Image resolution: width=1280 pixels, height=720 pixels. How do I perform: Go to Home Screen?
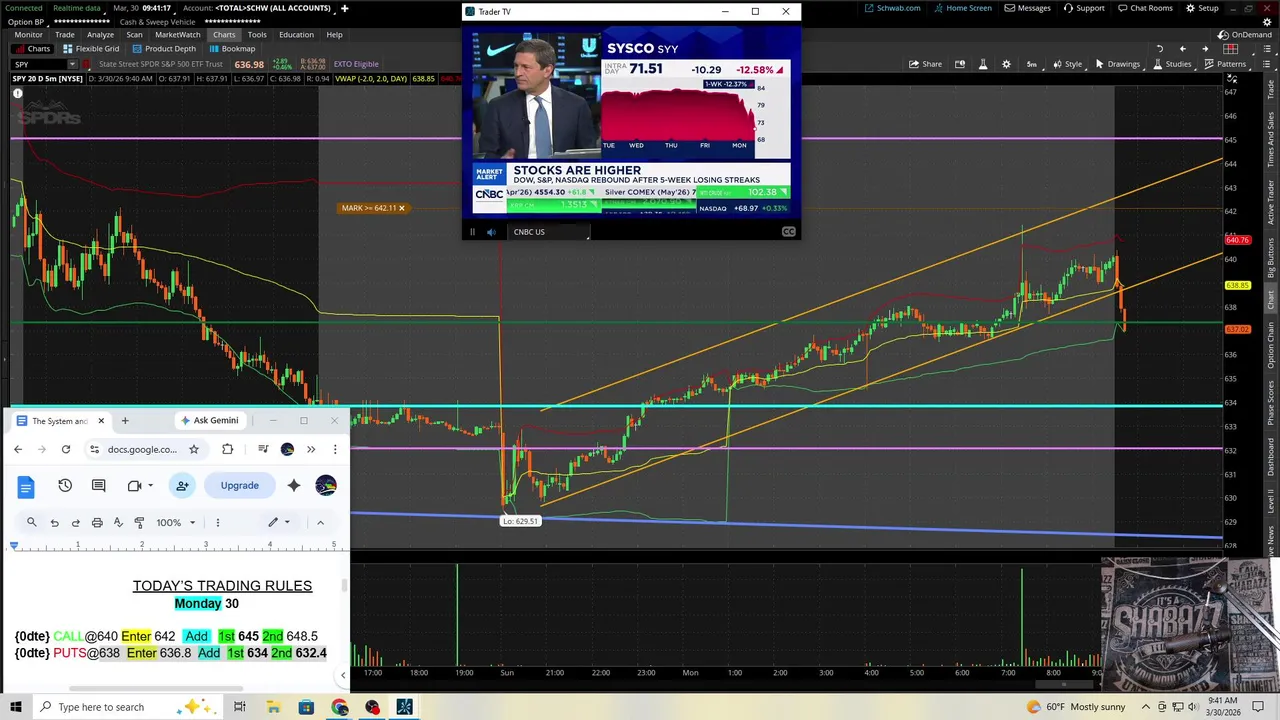coord(962,8)
